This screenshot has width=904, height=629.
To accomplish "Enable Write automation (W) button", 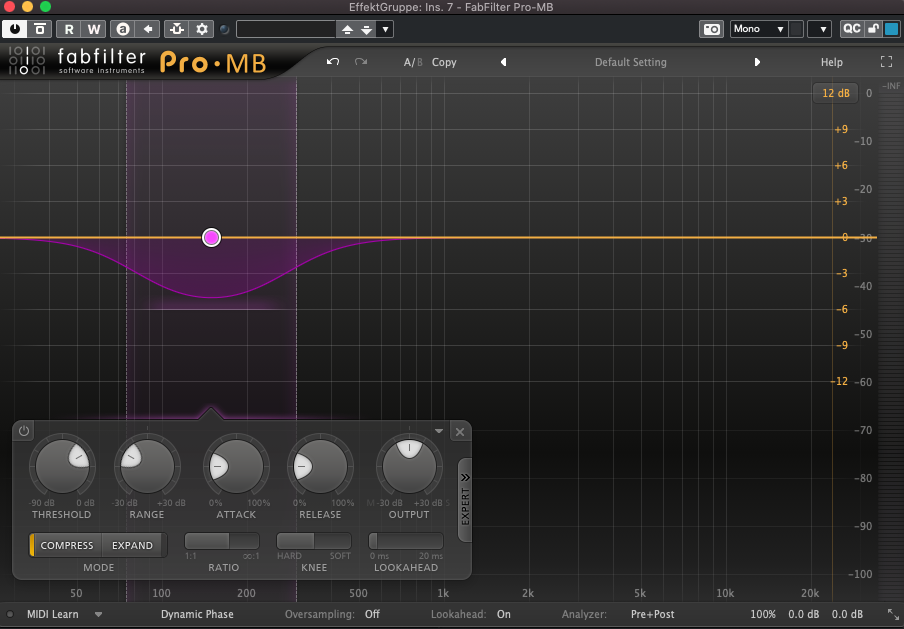I will 93,29.
